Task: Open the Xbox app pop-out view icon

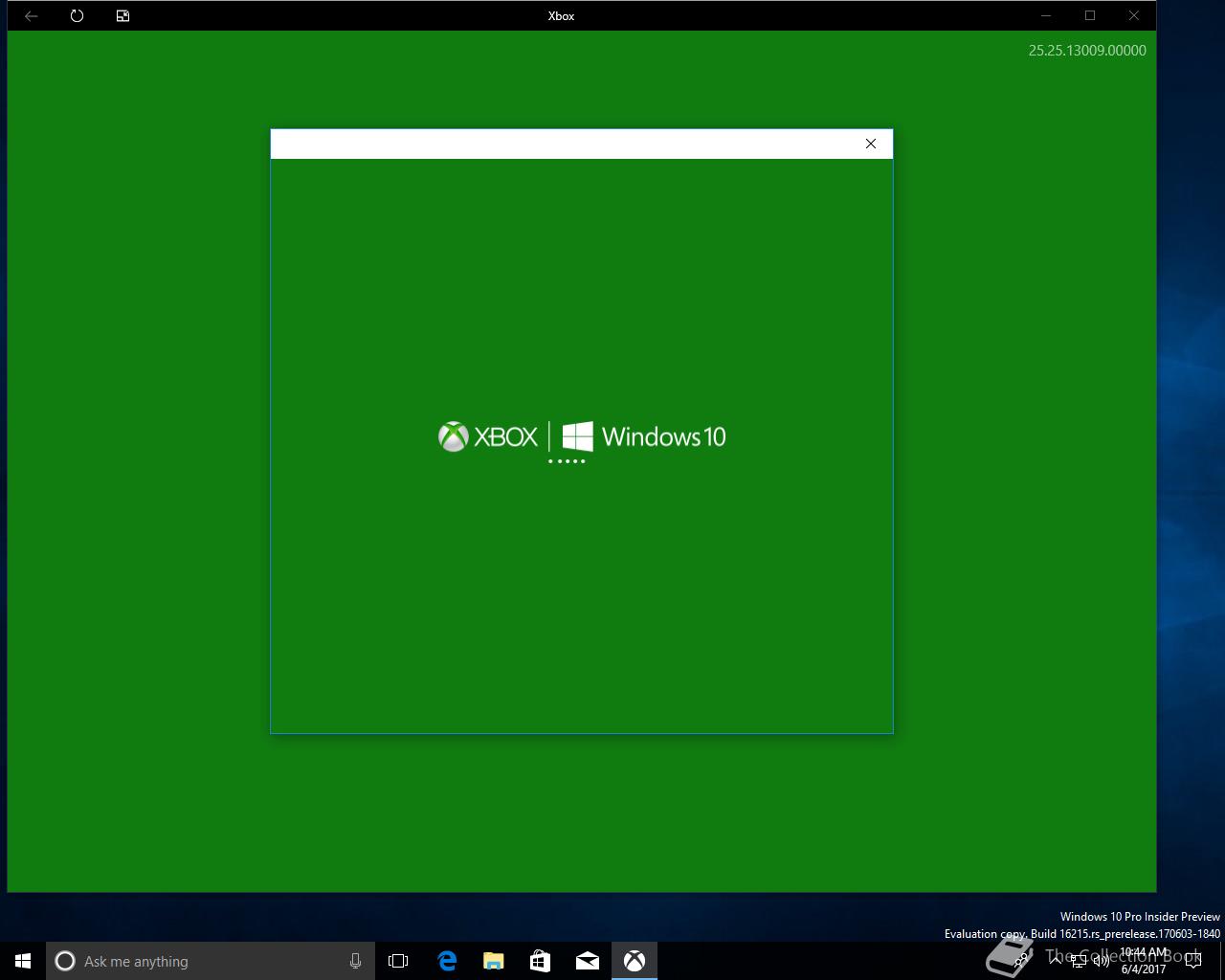Action: click(122, 15)
